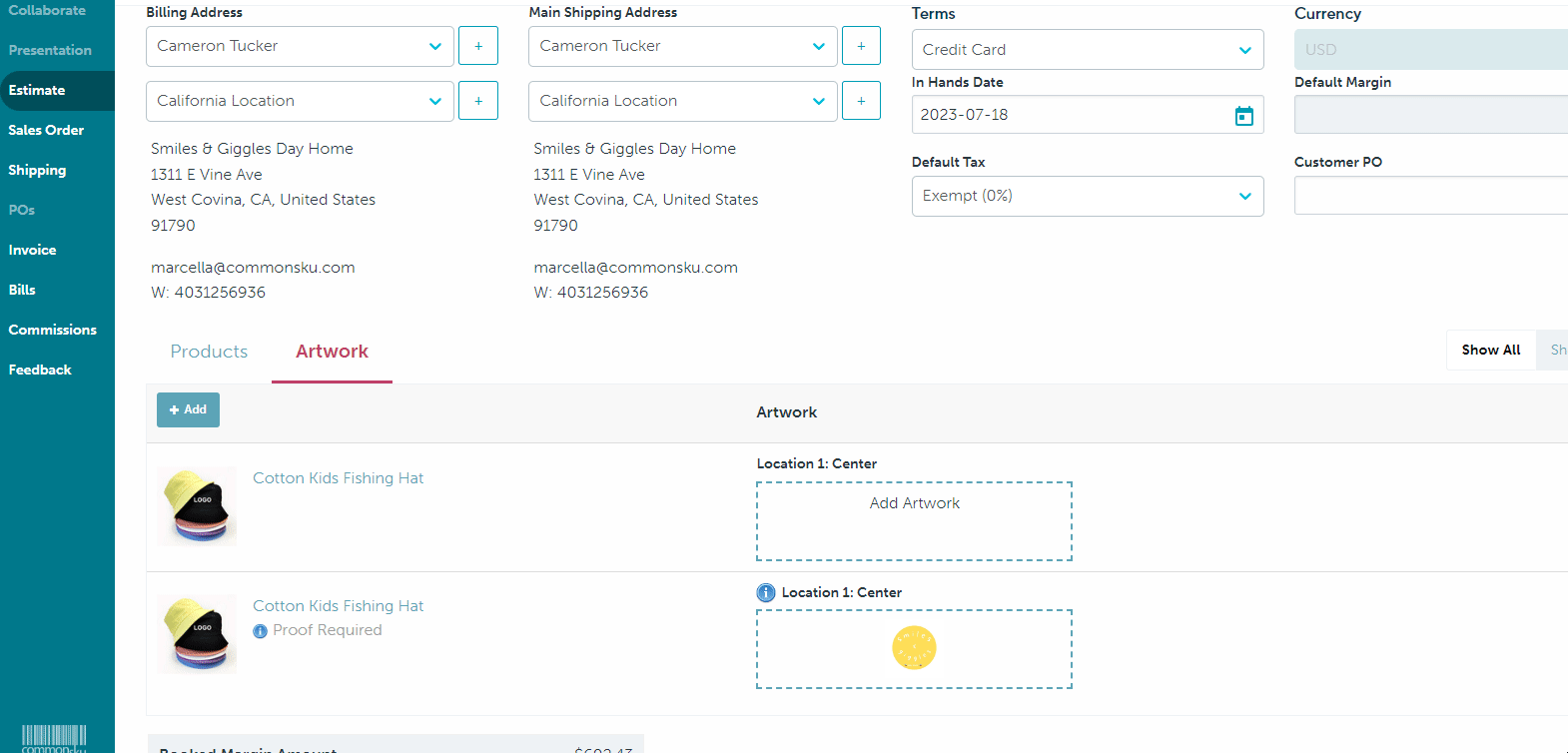Click the empty Add Artwork dropzone
The height and width of the screenshot is (753, 1568).
point(914,521)
